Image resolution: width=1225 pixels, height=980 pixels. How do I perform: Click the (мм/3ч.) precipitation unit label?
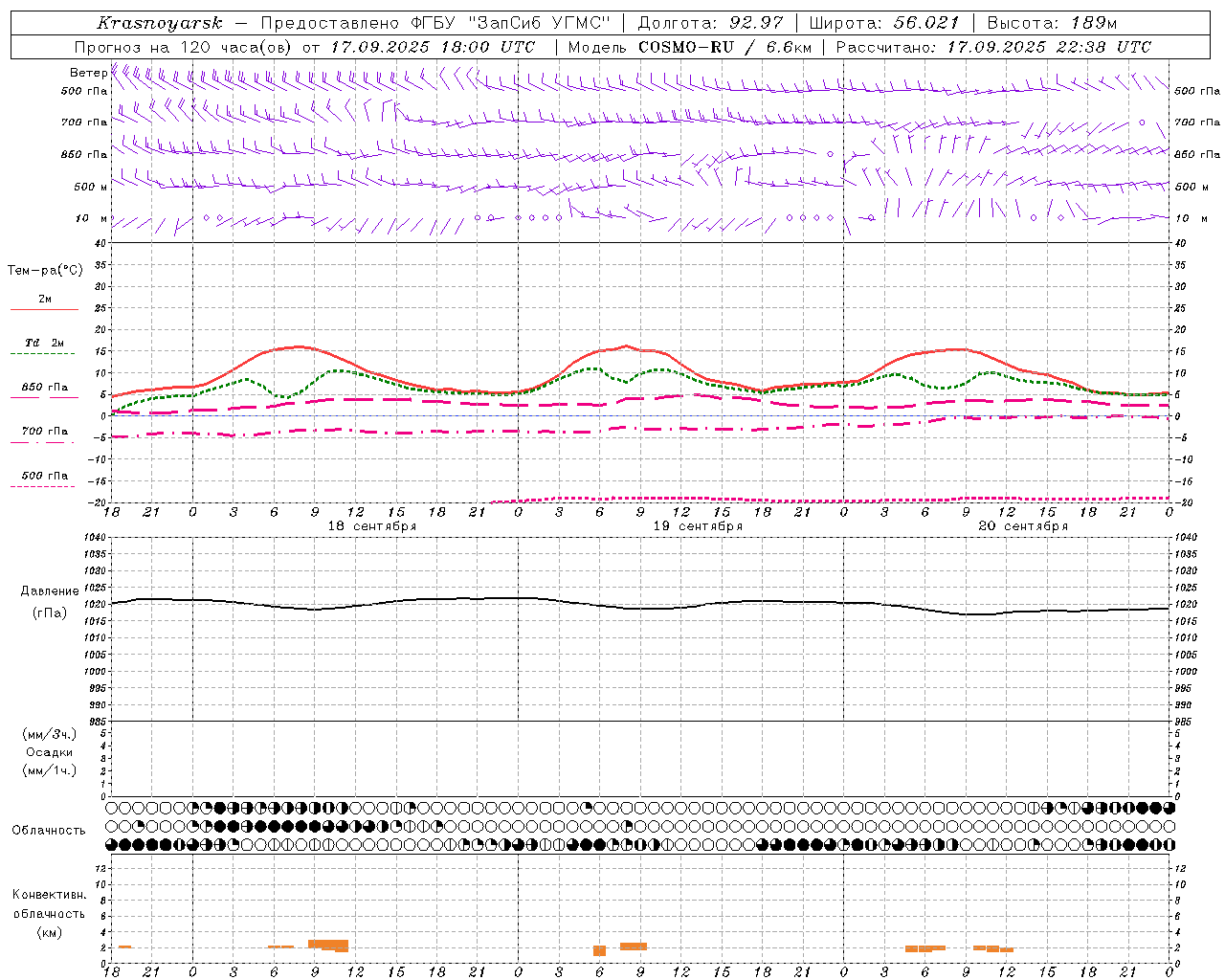[50, 734]
